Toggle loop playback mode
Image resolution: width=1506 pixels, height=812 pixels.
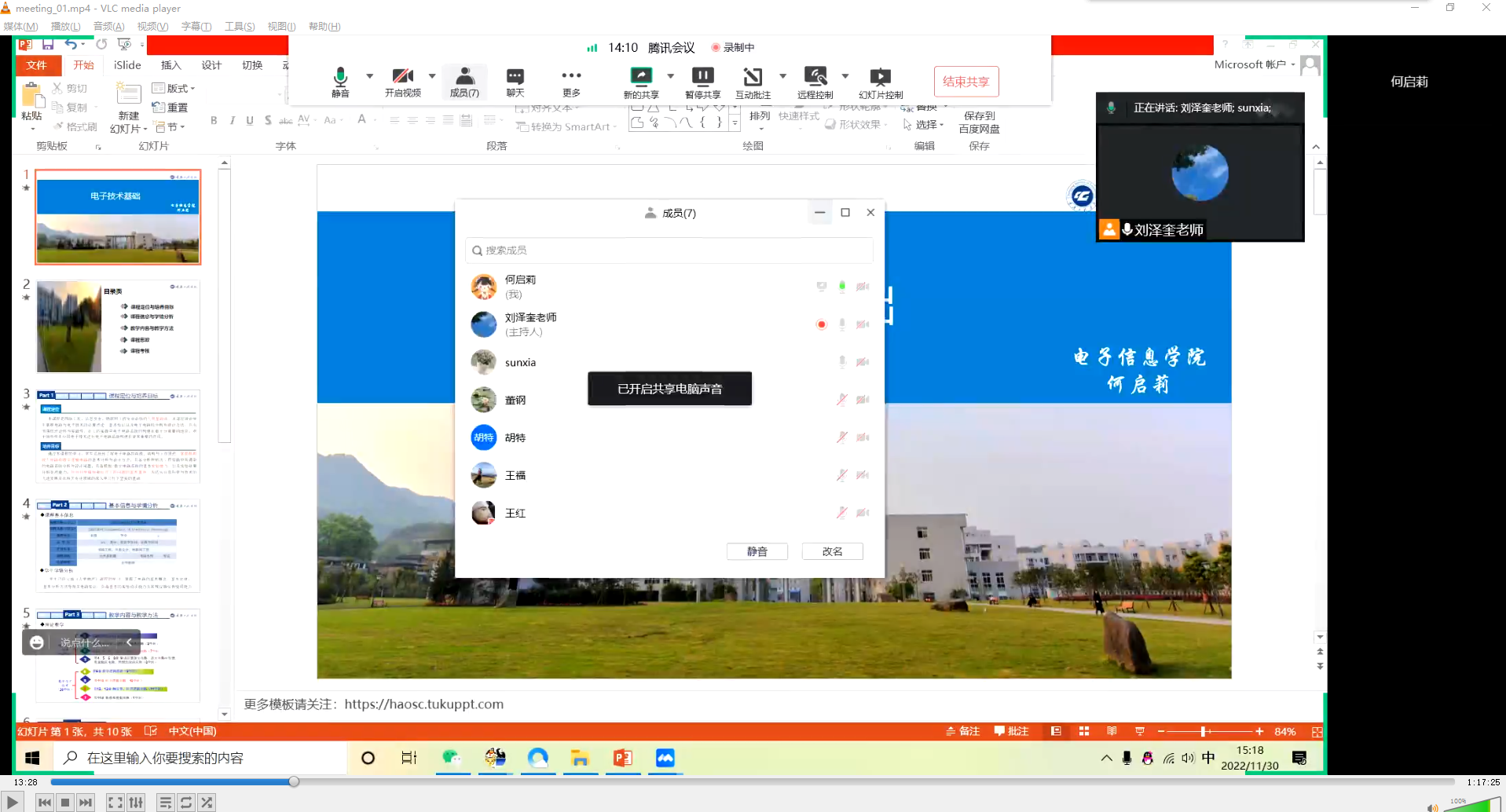[x=186, y=802]
